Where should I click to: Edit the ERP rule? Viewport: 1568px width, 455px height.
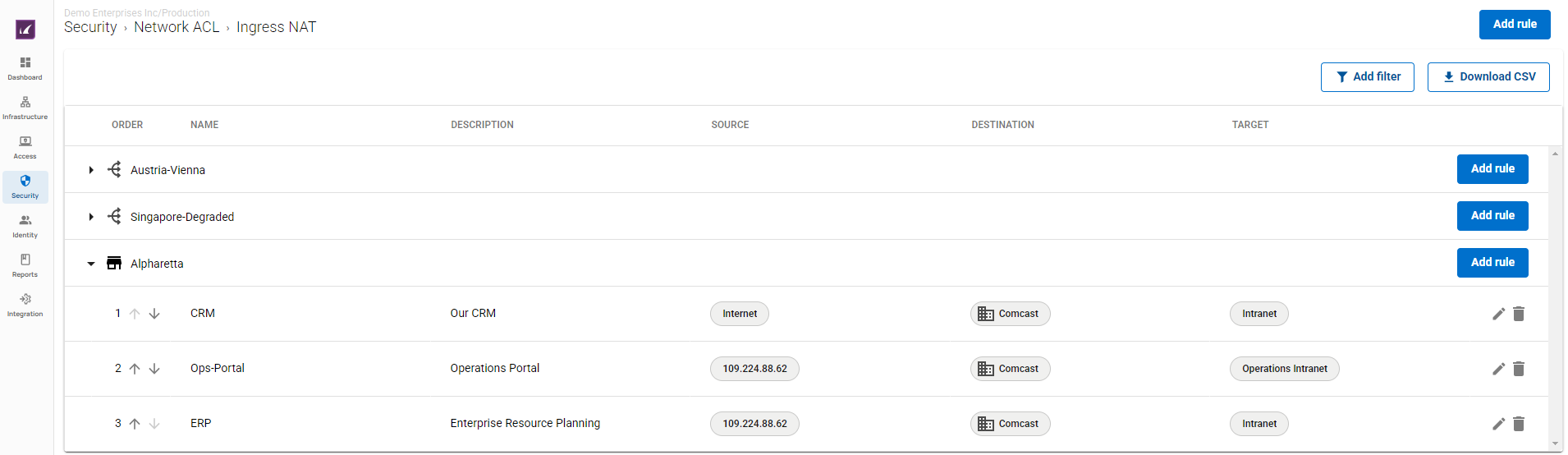1498,424
